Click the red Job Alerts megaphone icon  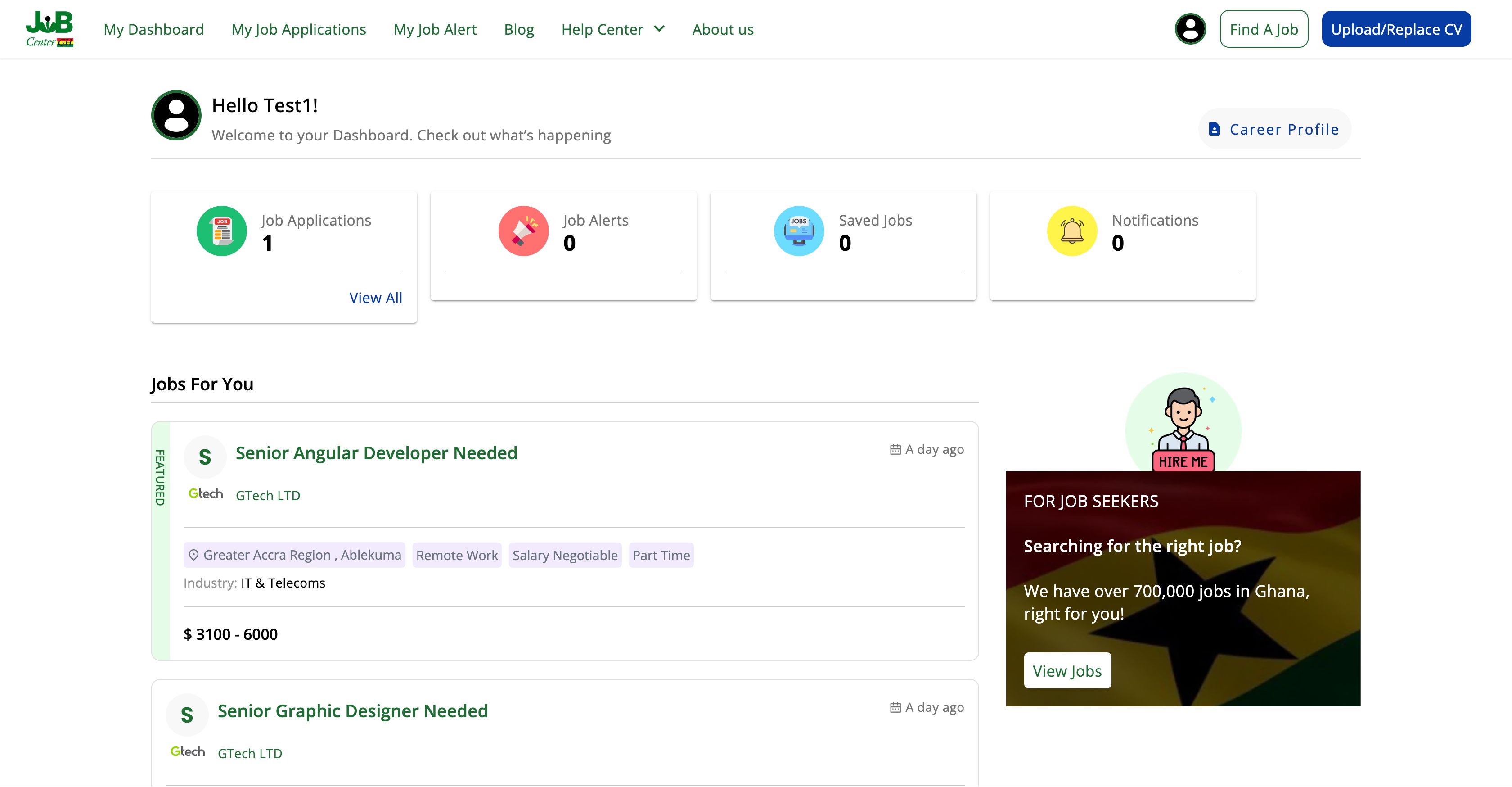523,231
